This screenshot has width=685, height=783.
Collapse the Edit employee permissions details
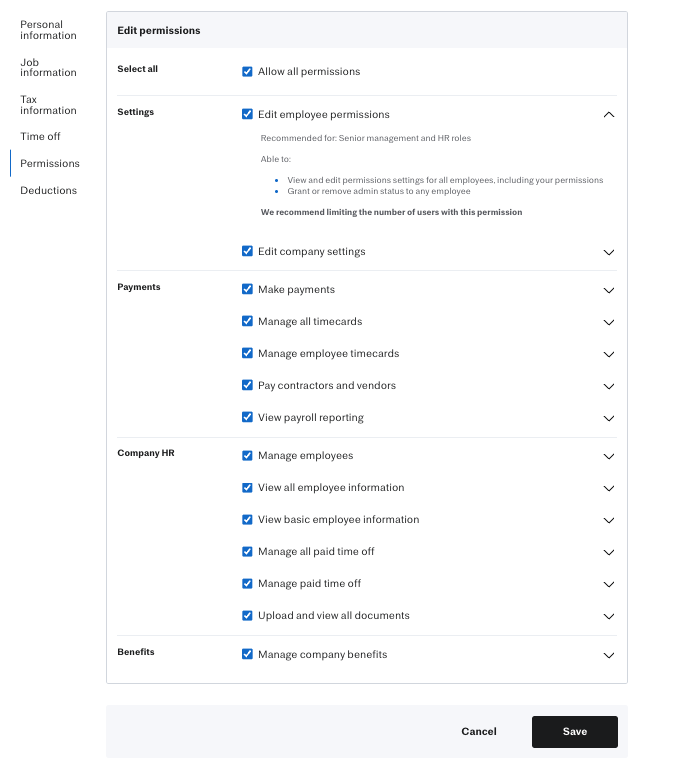609,115
